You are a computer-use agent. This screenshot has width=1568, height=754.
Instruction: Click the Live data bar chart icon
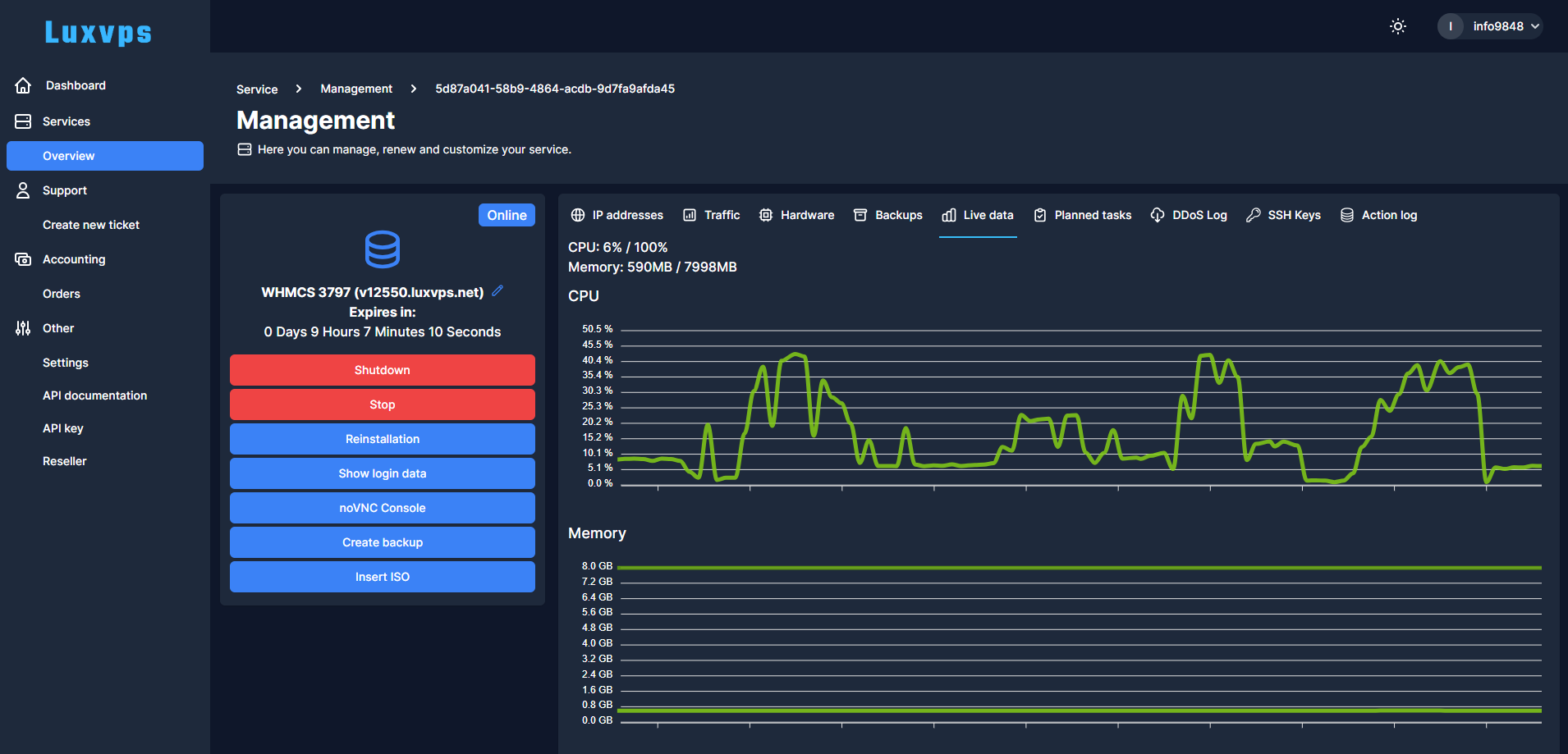pyautogui.click(x=949, y=215)
